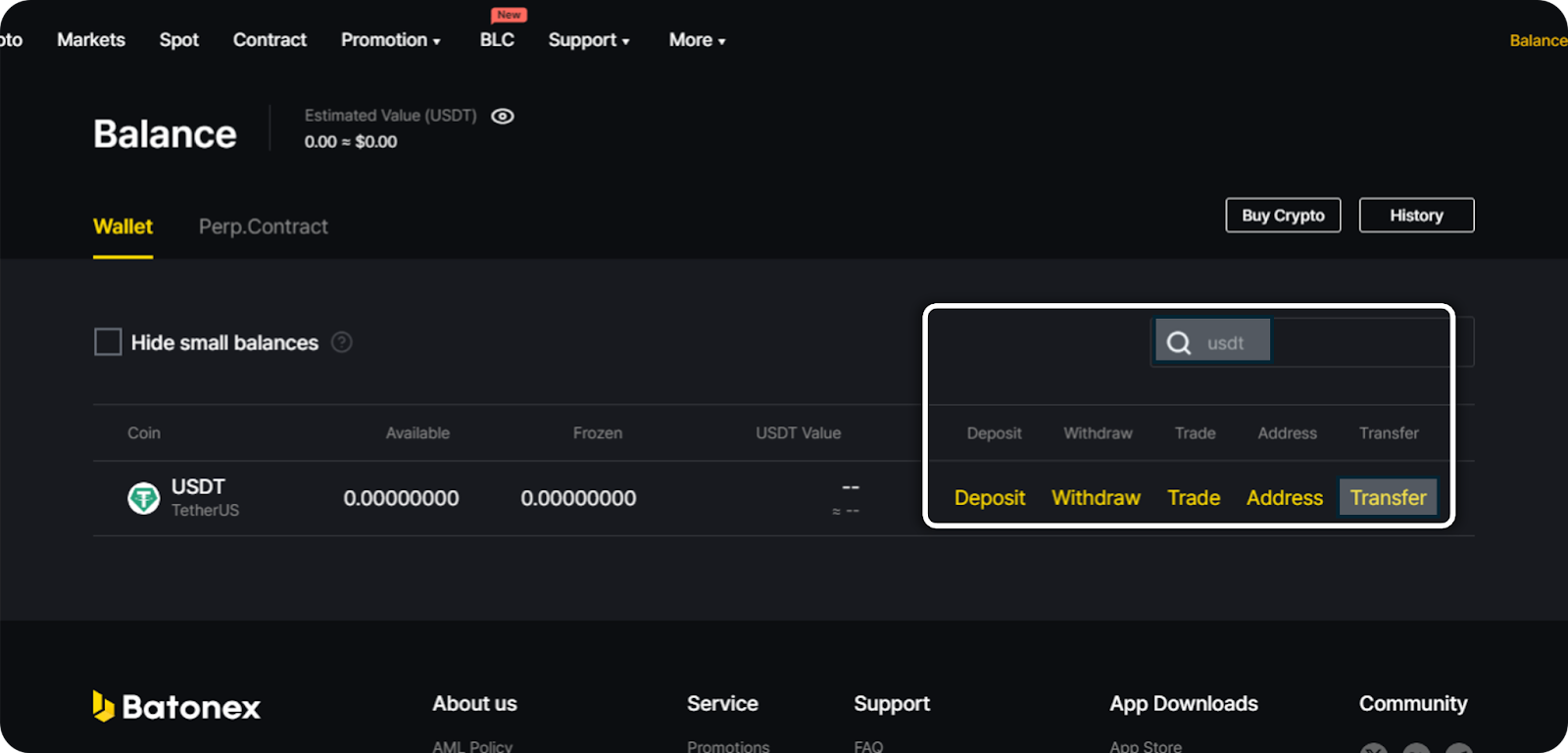Click the About us footer heading
The height and width of the screenshot is (753, 1568).
(x=475, y=703)
